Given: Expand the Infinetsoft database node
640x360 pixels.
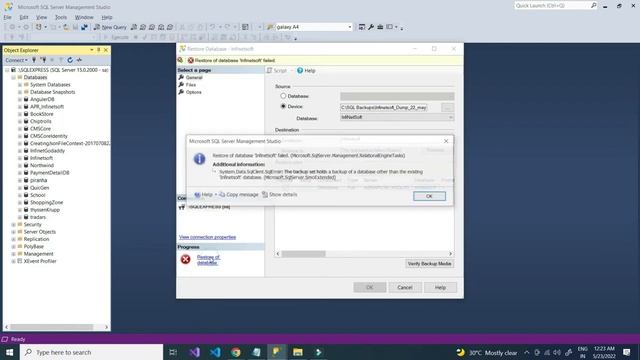Looking at the screenshot, I should pos(20,158).
